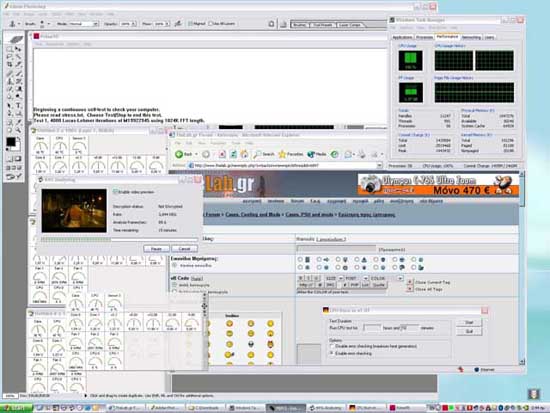Select the Clone Stamp tool in Photoshop
Image resolution: width=550 pixels, height=413 pixels.
pyautogui.click(x=10, y=81)
